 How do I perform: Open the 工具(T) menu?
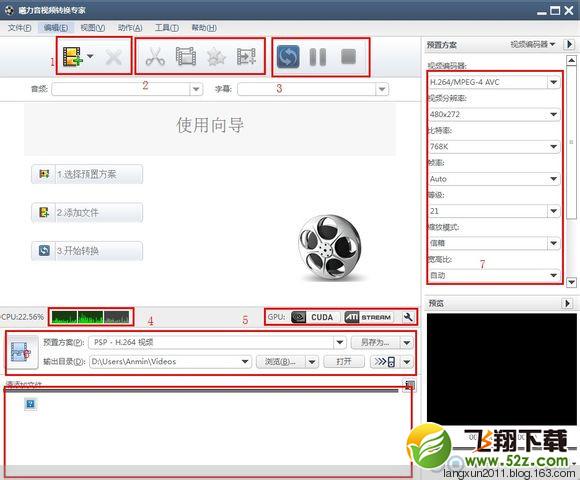166,28
